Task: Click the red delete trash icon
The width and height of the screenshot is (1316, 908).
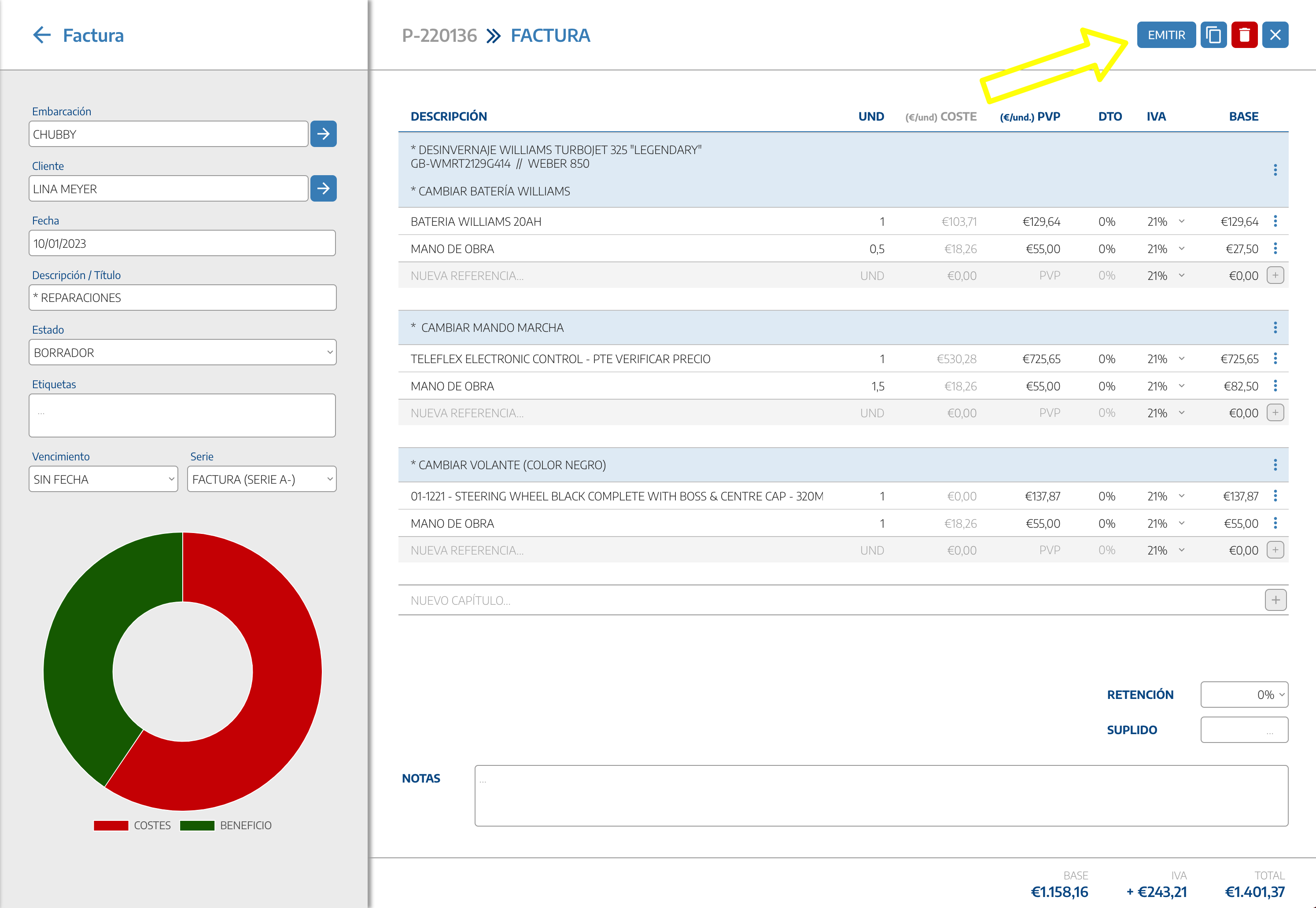Action: point(1244,35)
